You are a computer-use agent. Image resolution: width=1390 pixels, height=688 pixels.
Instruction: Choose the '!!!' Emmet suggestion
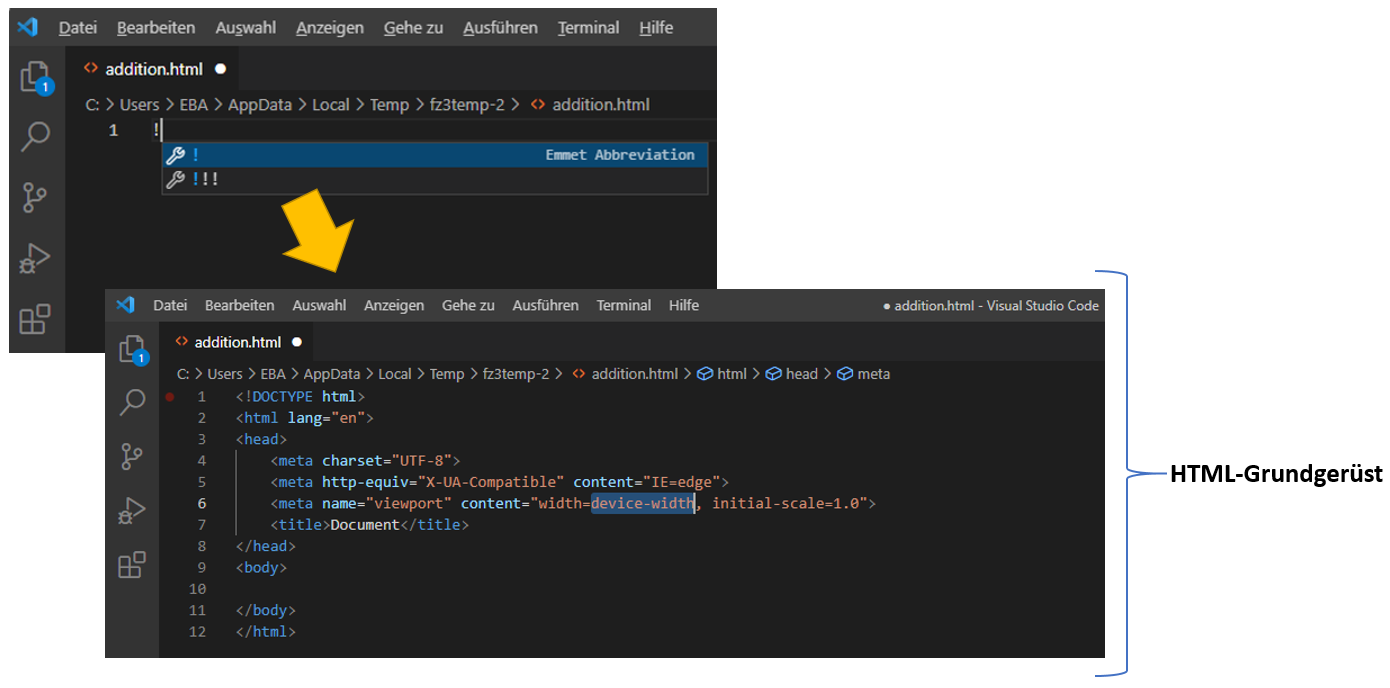pyautogui.click(x=205, y=180)
